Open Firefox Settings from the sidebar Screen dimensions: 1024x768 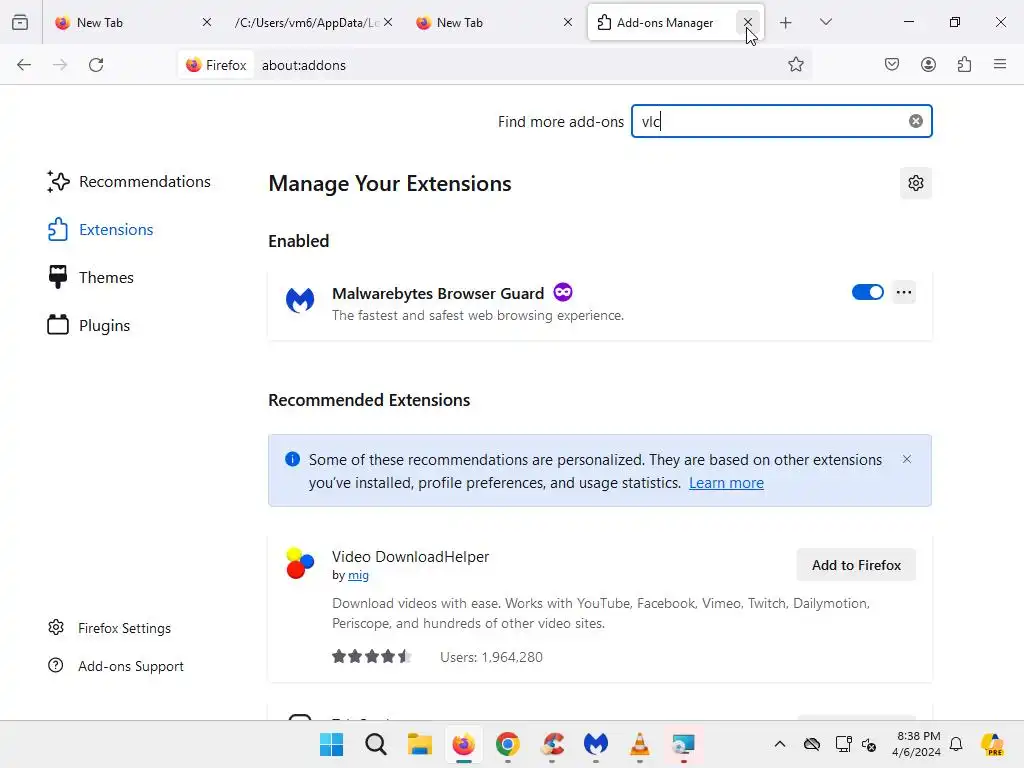[109, 628]
